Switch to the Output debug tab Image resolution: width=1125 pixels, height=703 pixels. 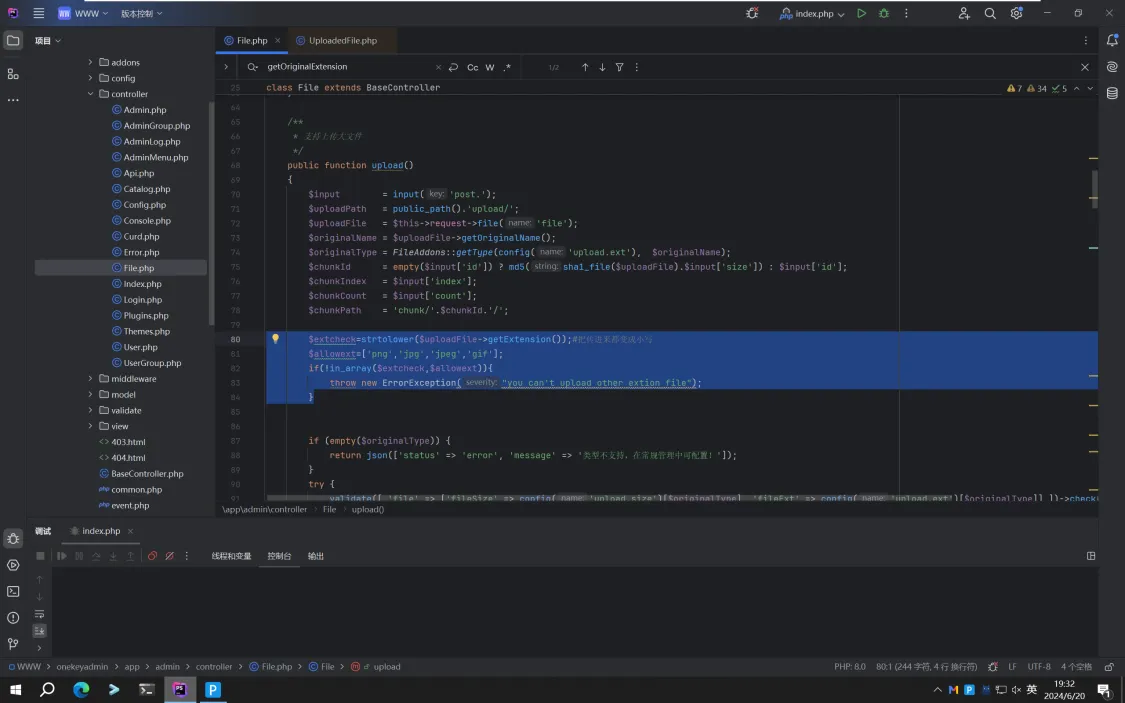pyautogui.click(x=316, y=556)
